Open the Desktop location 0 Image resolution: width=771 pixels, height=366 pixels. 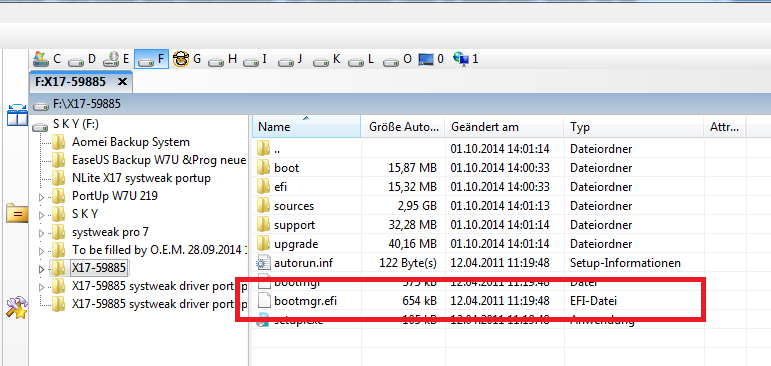tap(431, 60)
